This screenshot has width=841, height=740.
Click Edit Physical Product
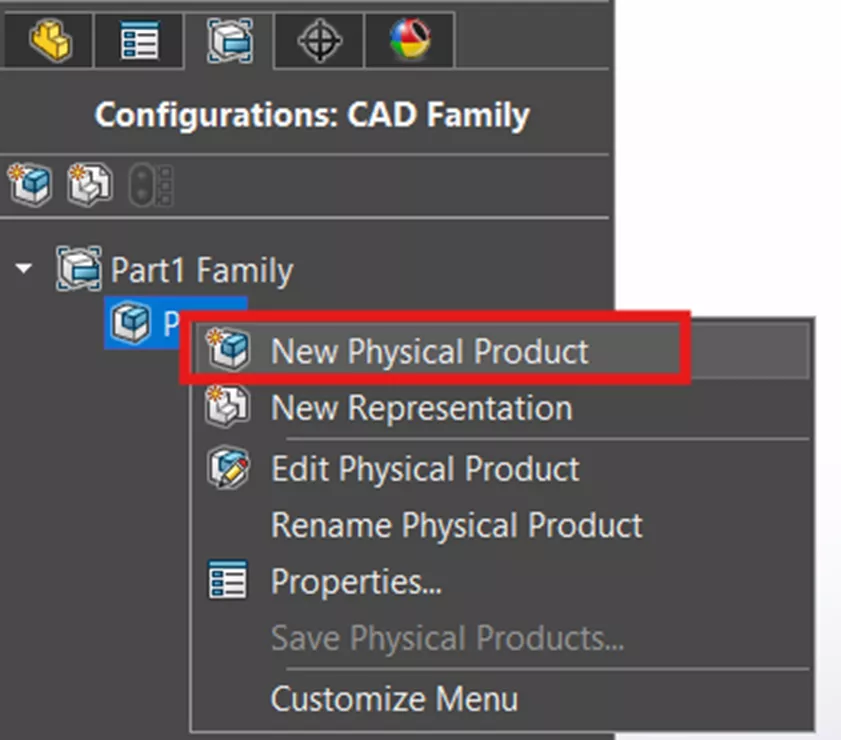[425, 468]
